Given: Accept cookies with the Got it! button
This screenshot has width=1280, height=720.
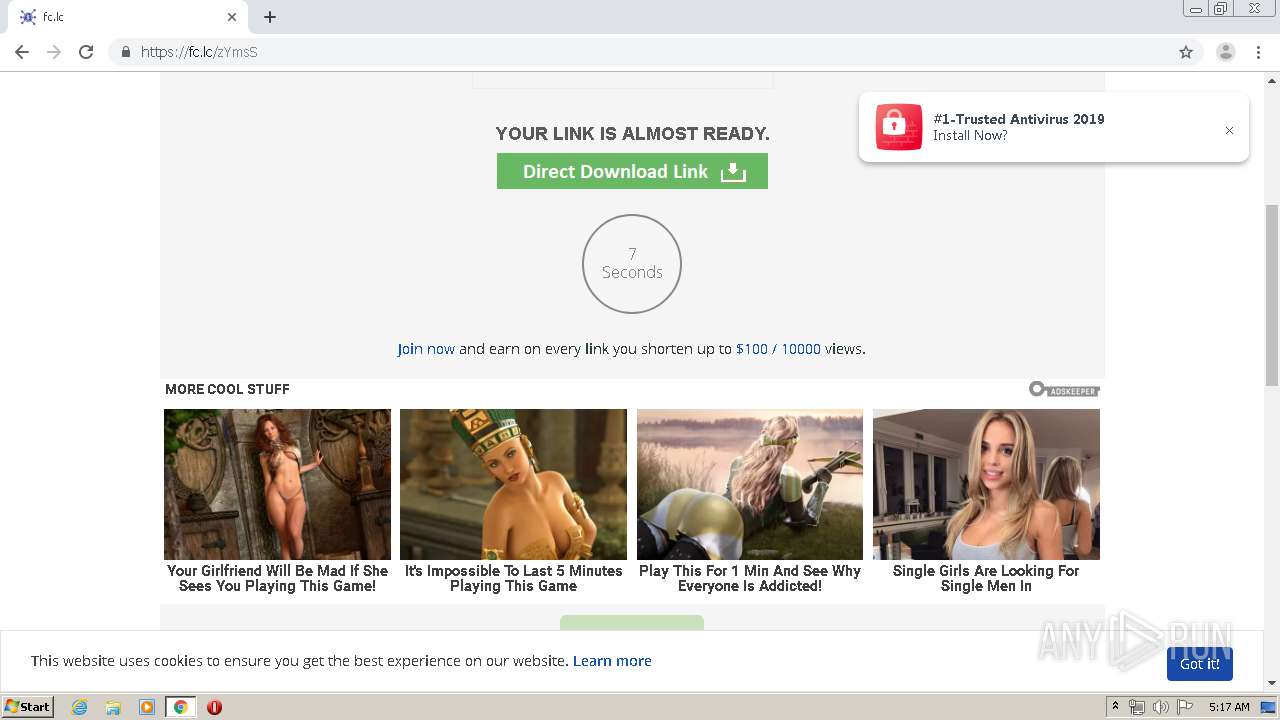Looking at the screenshot, I should 1199,664.
